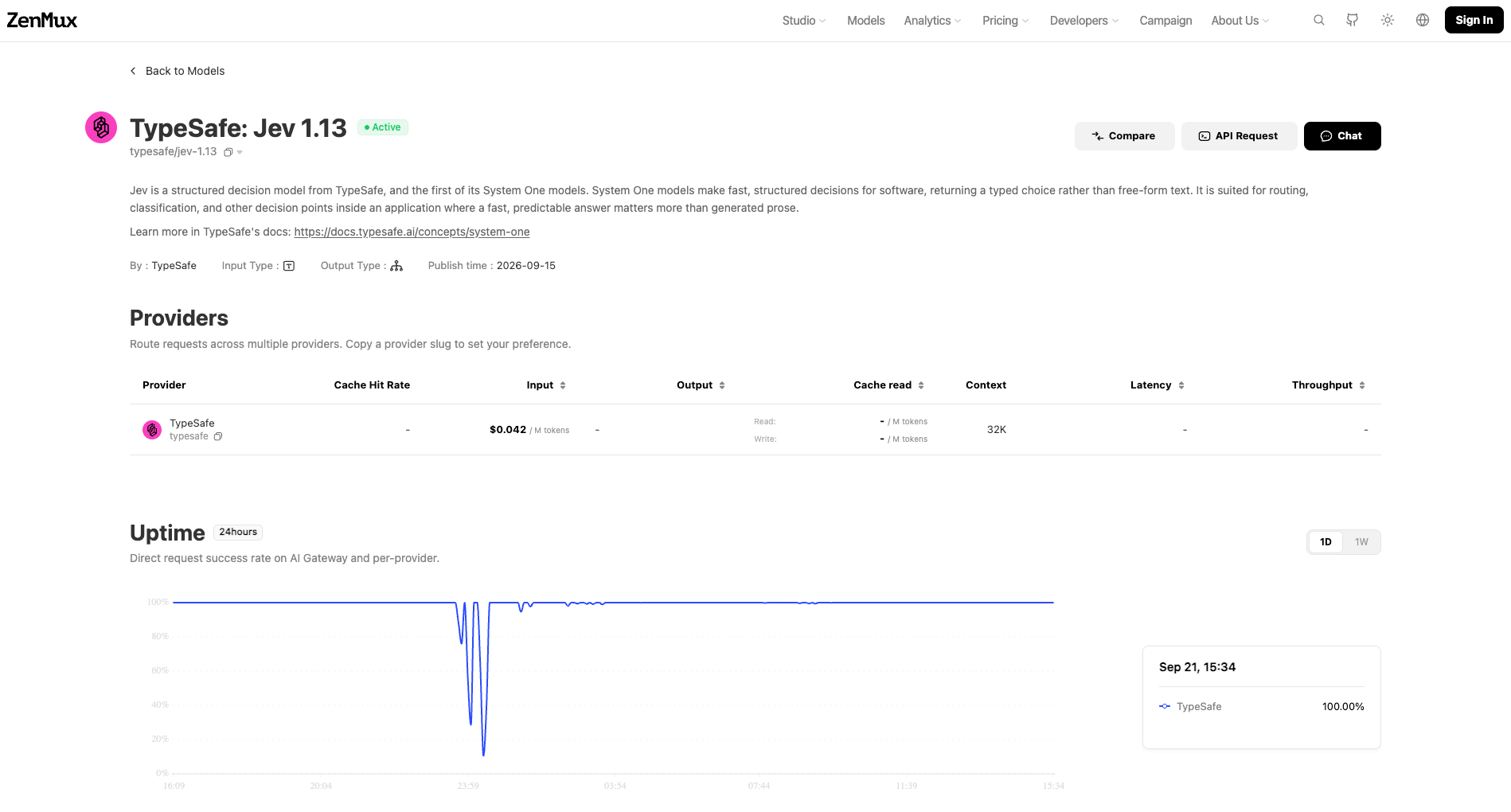Click the 24hours uptime badge
The width and height of the screenshot is (1511, 812).
238,532
